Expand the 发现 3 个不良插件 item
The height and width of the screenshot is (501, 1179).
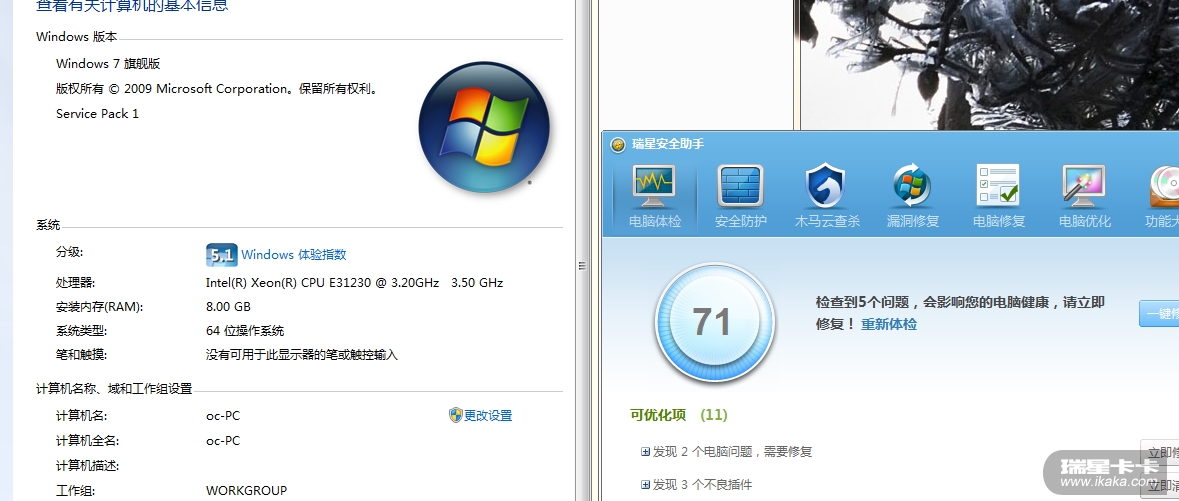645,485
